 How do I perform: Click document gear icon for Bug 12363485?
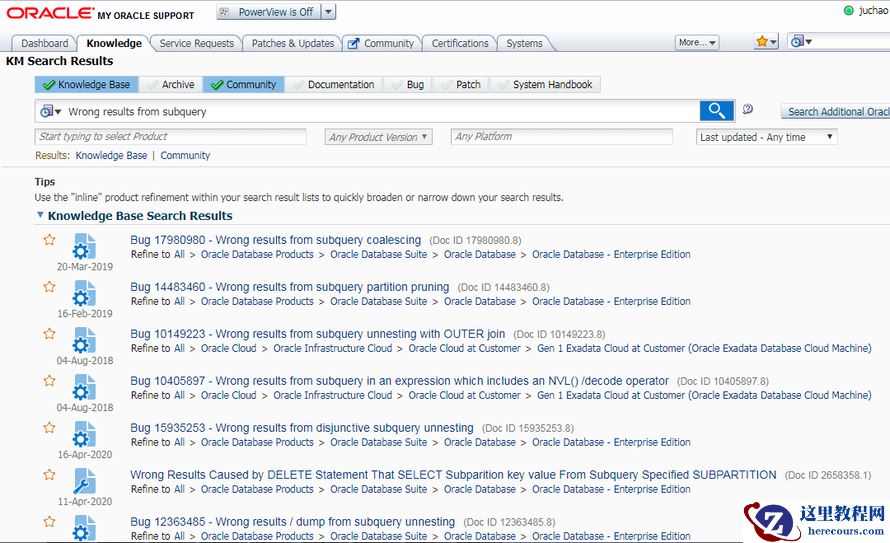84,528
